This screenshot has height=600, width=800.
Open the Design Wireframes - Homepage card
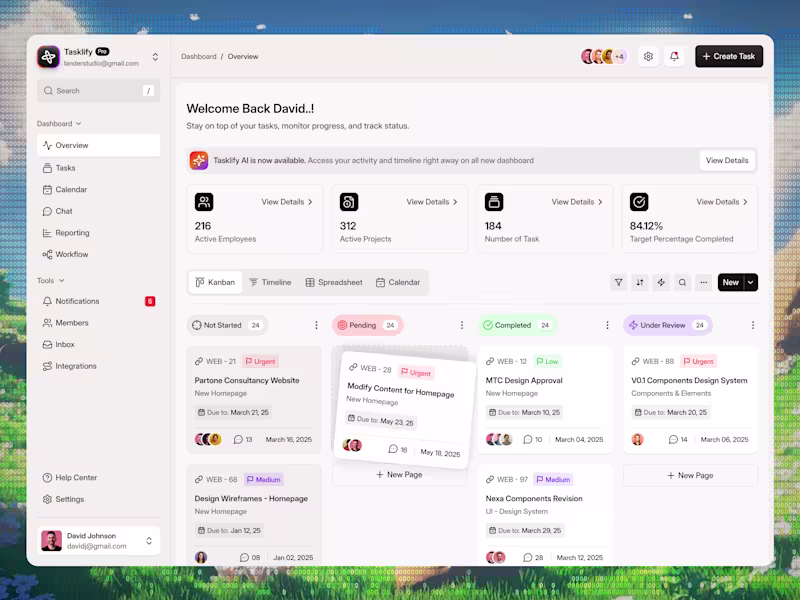point(254,515)
